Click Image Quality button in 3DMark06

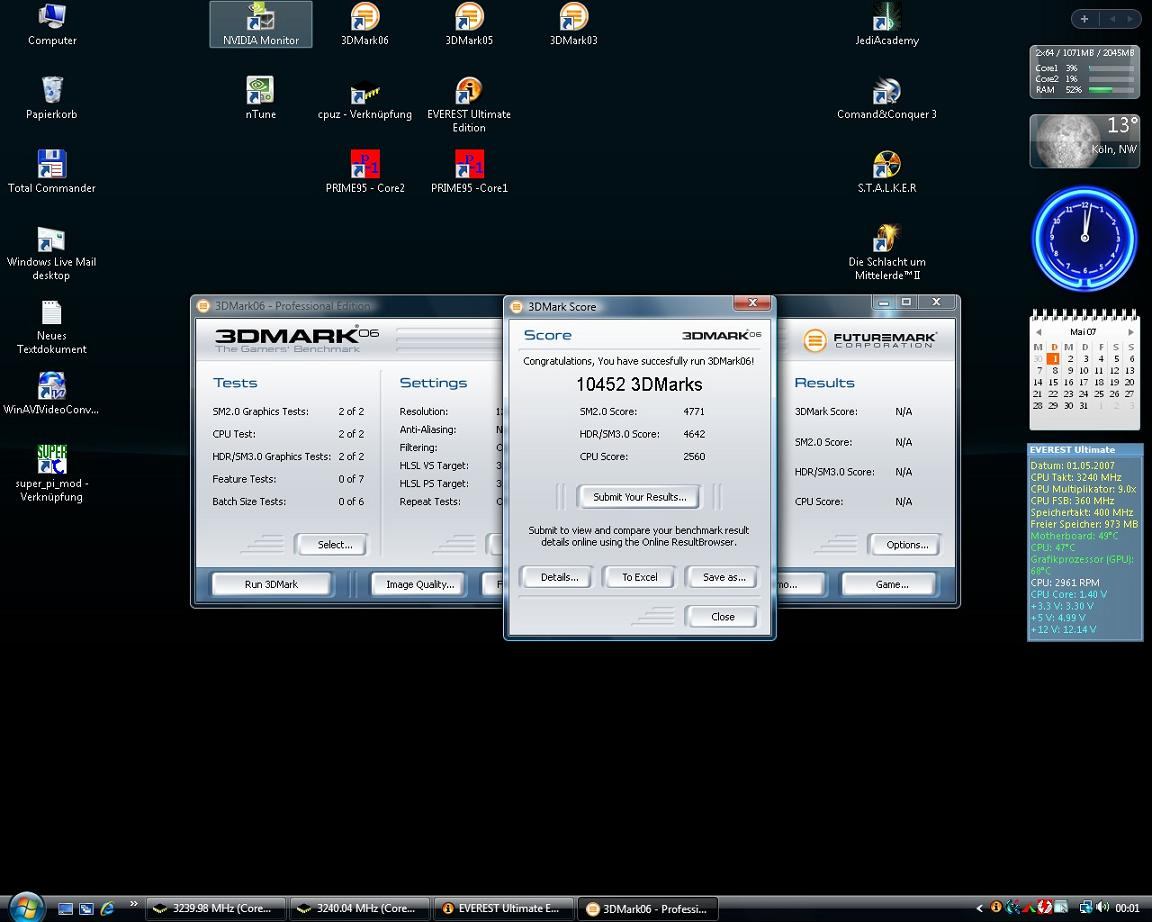(420, 584)
